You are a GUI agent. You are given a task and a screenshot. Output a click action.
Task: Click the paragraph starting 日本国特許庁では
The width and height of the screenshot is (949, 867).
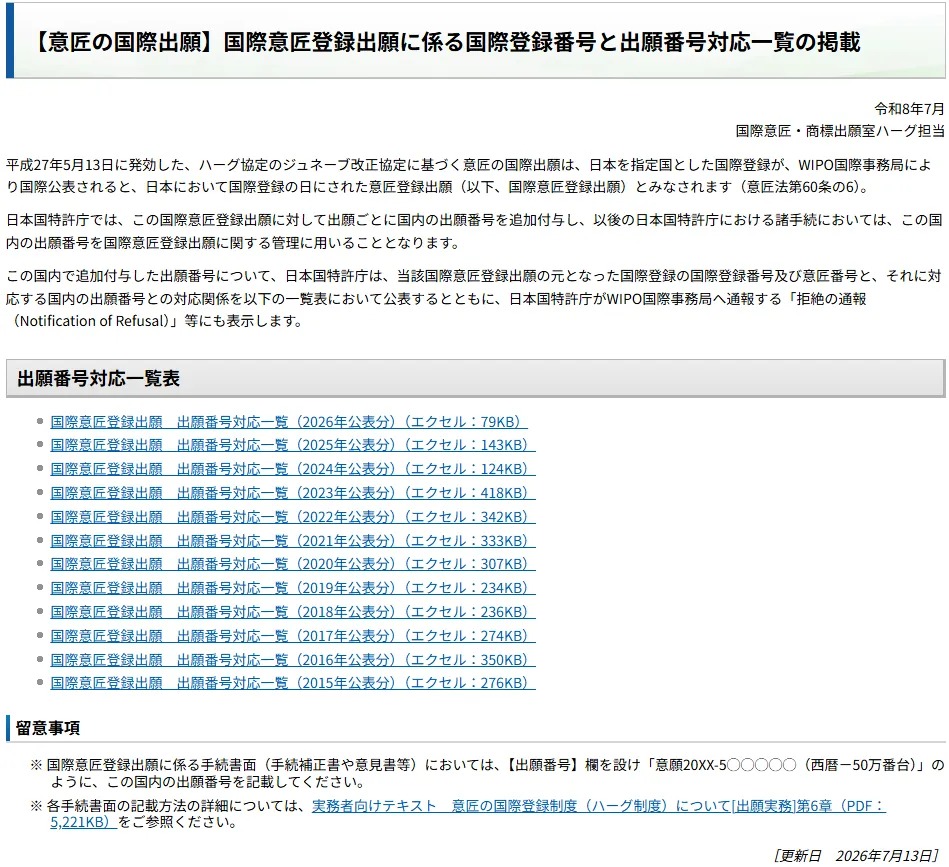click(x=474, y=232)
